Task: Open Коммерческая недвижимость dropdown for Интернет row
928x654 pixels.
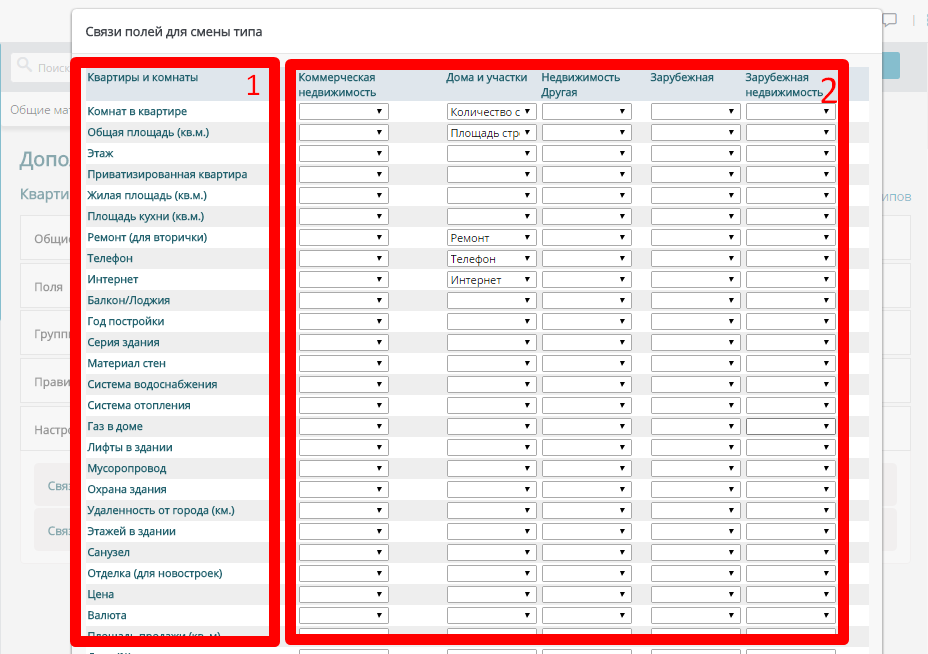Action: [x=344, y=279]
